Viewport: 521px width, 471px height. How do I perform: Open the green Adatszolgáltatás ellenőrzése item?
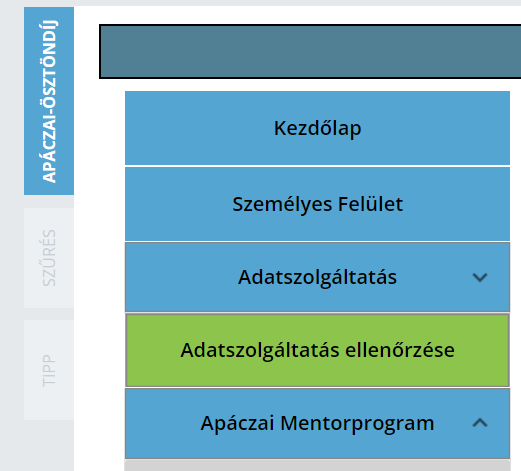317,350
